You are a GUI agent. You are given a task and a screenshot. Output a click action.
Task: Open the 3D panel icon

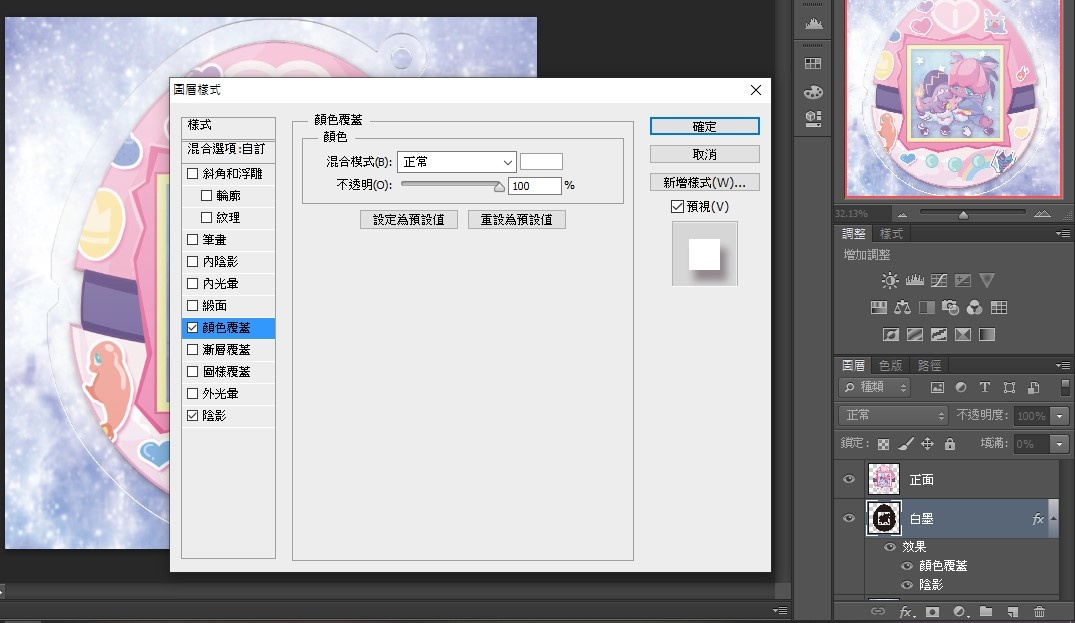point(813,119)
